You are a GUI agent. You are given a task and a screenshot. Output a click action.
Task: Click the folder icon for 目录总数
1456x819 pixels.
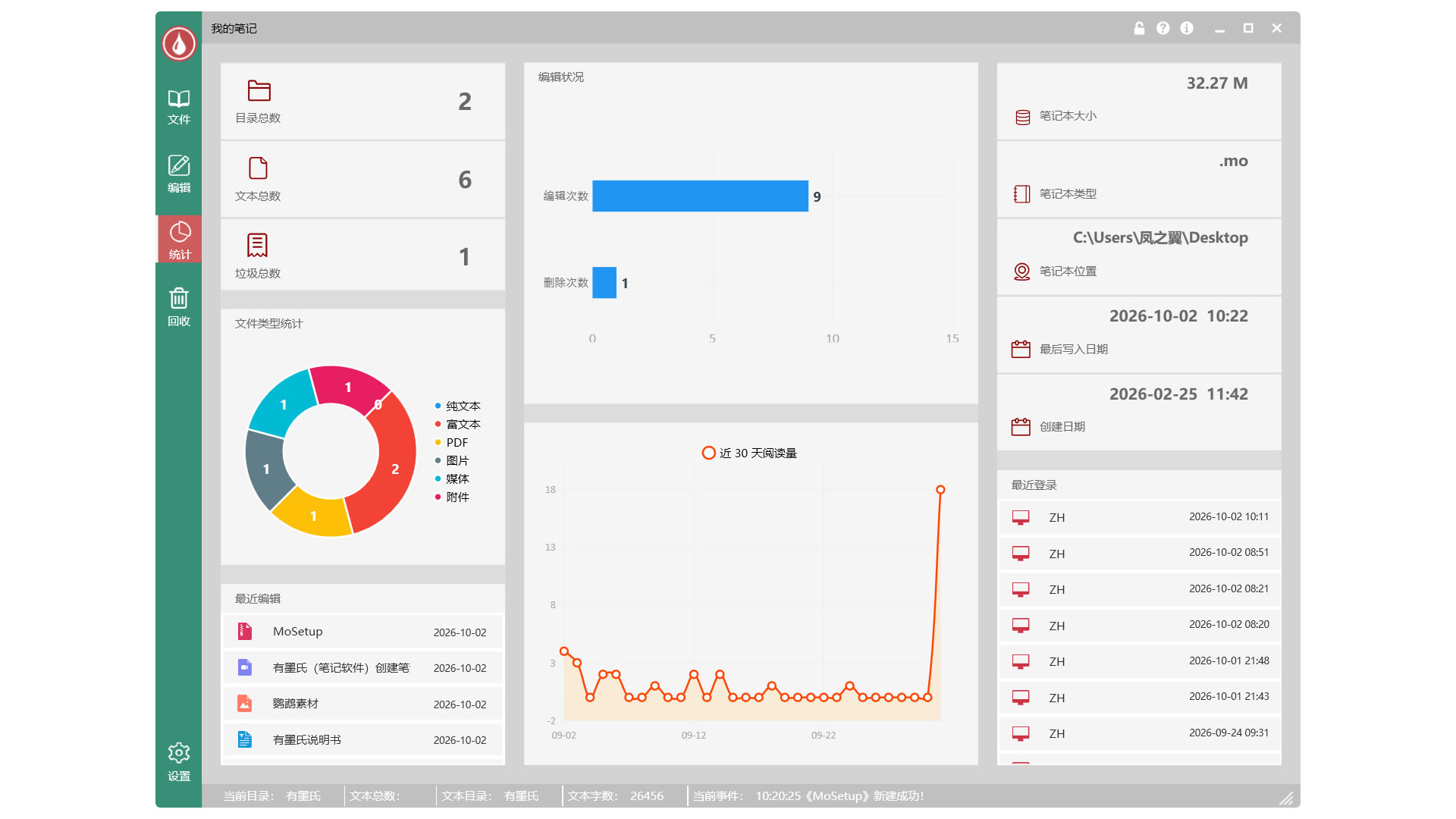pos(259,91)
